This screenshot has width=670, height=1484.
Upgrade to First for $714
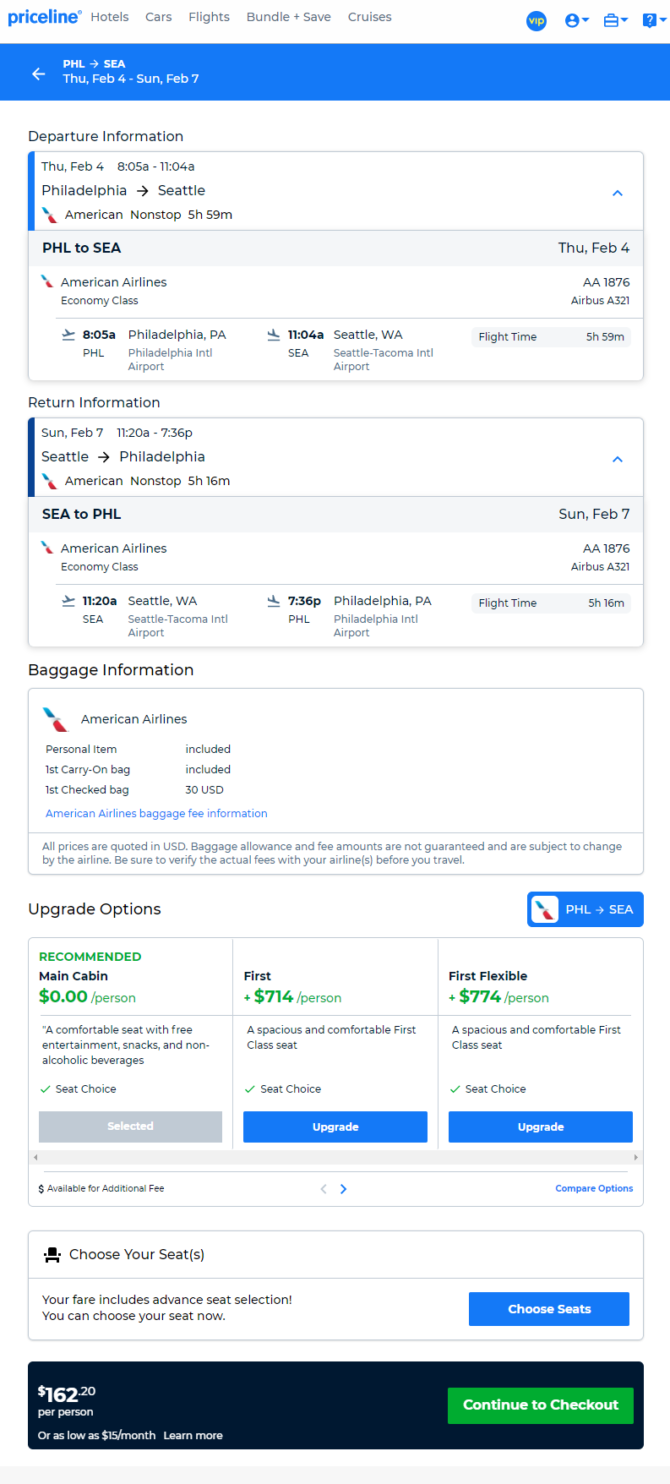click(x=335, y=1126)
